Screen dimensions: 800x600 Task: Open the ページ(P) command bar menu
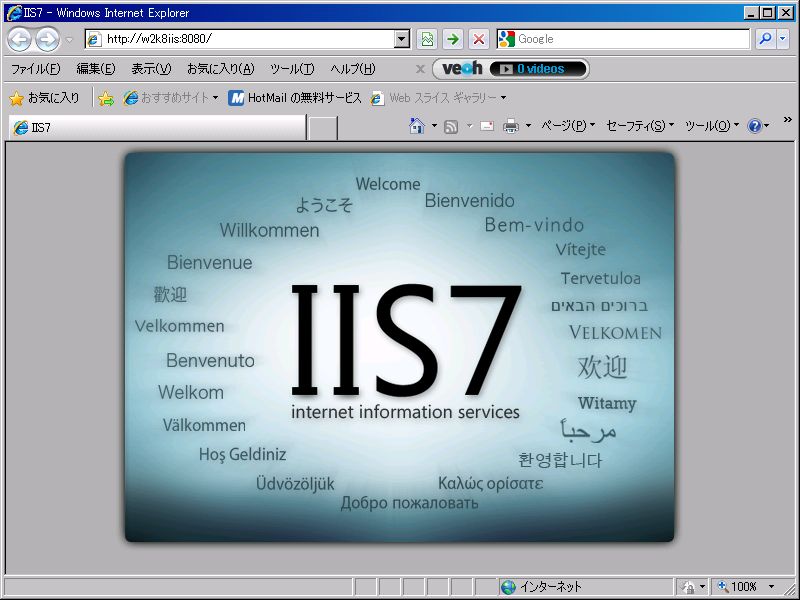click(x=568, y=126)
